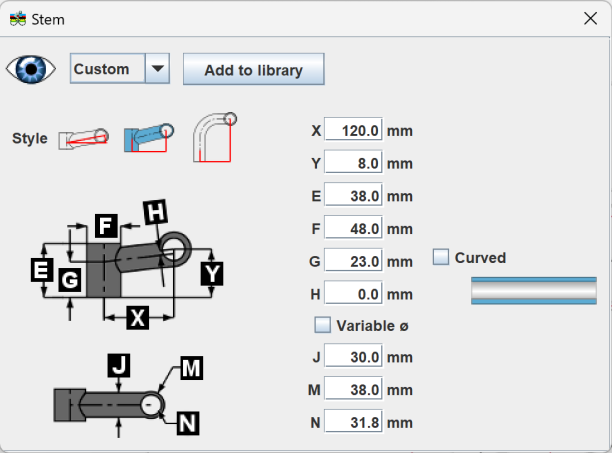612x453 pixels.
Task: Select the straight angled stem style icon
Action: coord(84,139)
